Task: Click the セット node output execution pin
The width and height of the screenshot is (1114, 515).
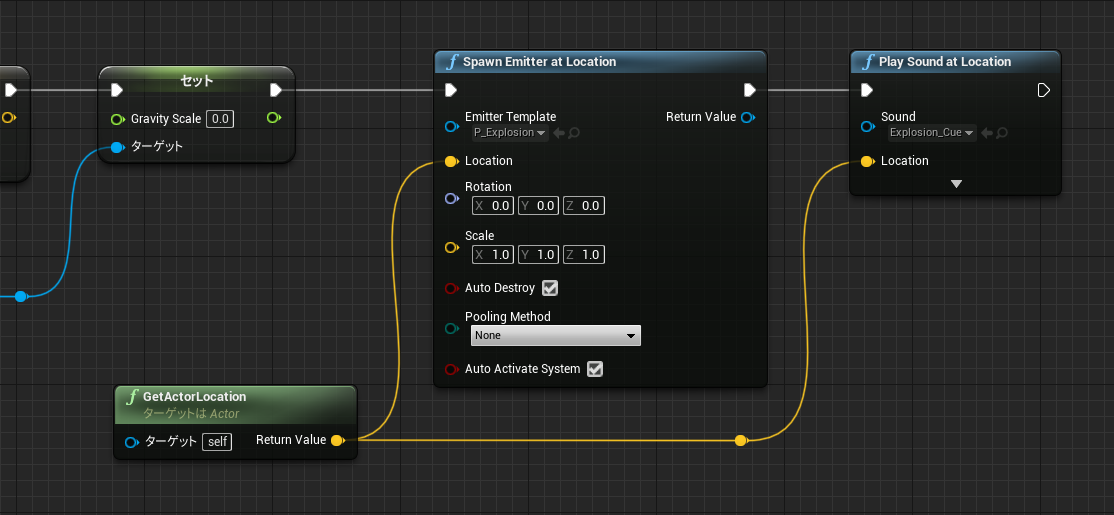Action: click(276, 90)
